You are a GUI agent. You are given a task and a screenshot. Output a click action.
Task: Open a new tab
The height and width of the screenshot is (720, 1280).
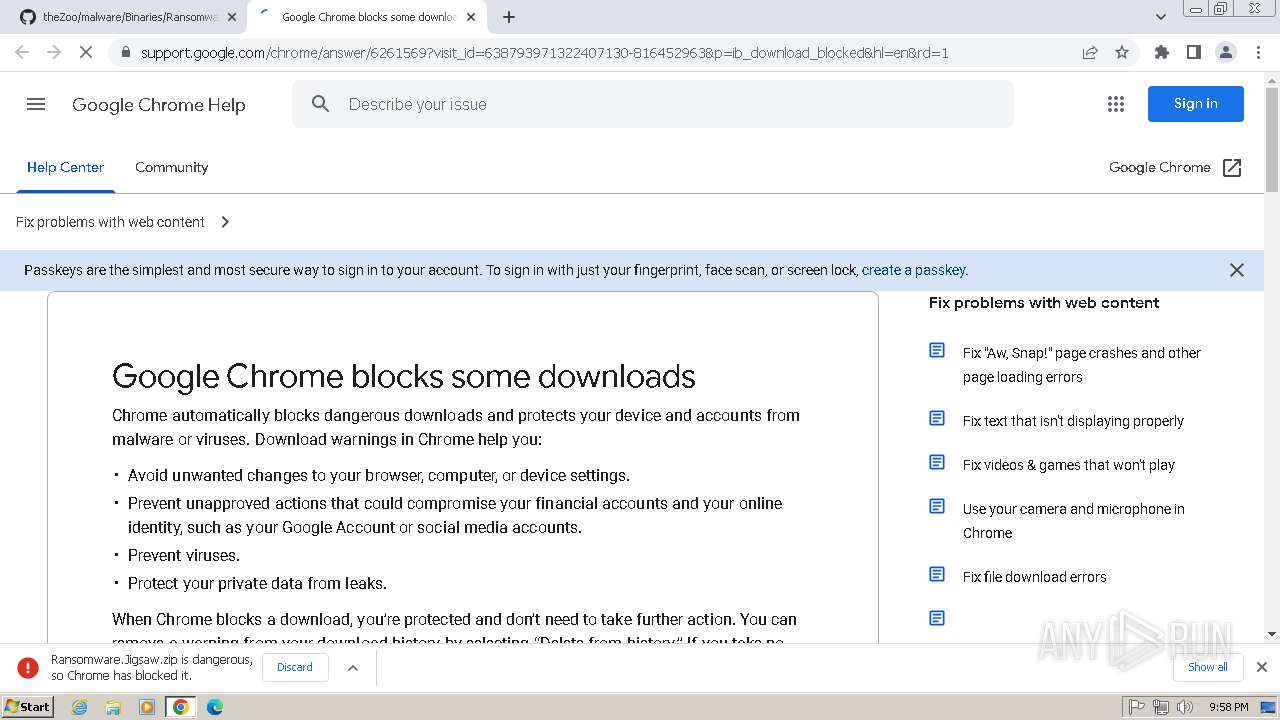pos(509,17)
